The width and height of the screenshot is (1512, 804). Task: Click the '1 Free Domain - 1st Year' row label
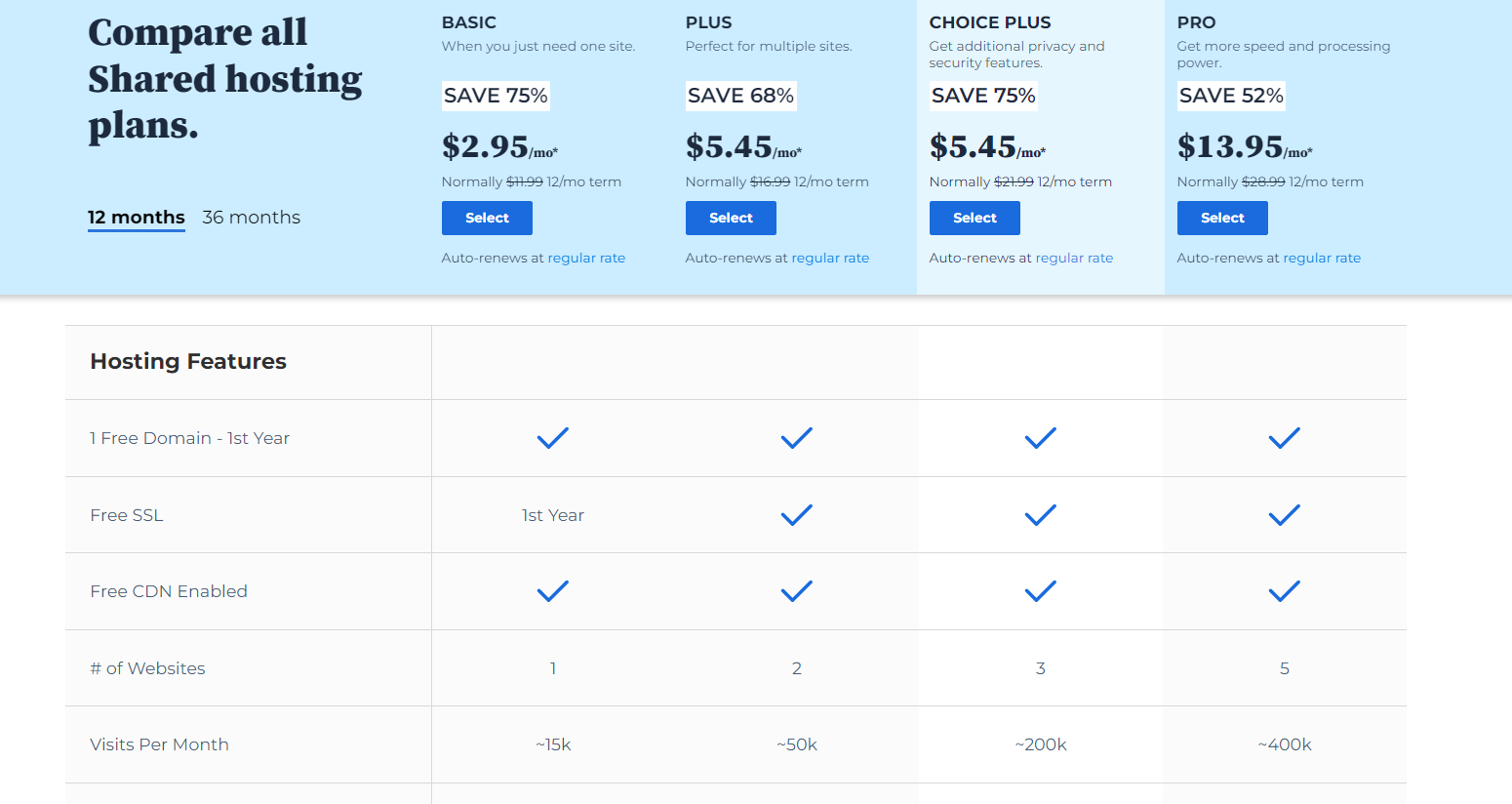pos(190,438)
